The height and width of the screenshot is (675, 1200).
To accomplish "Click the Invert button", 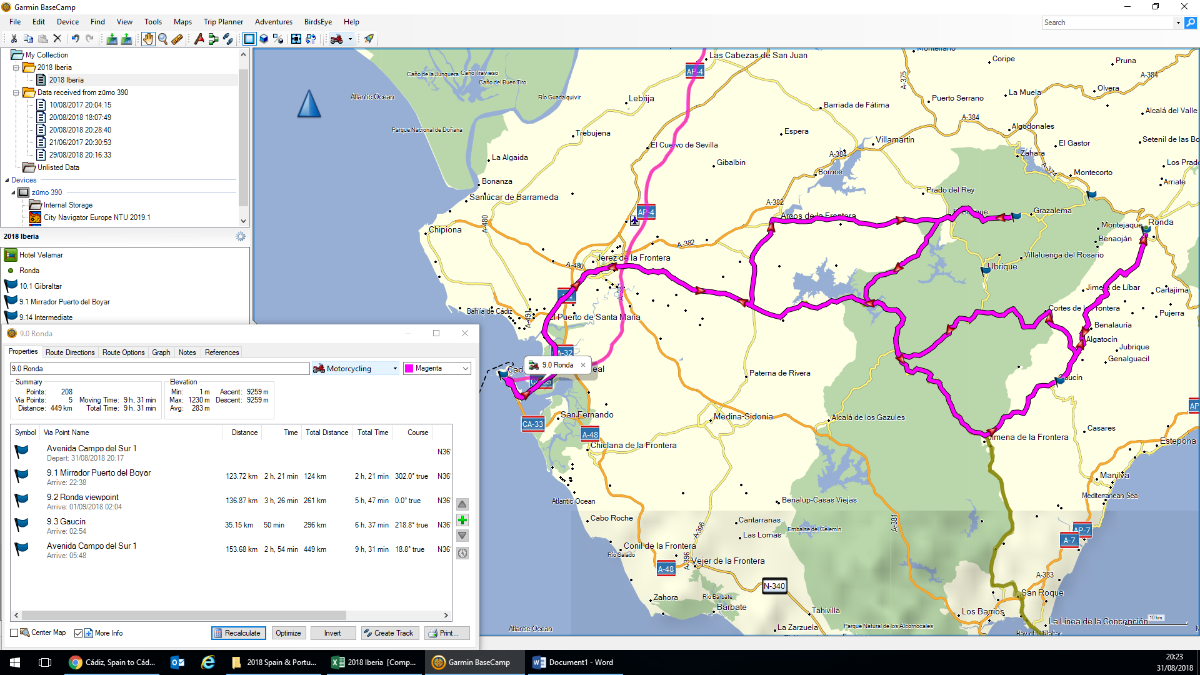I will (333, 633).
